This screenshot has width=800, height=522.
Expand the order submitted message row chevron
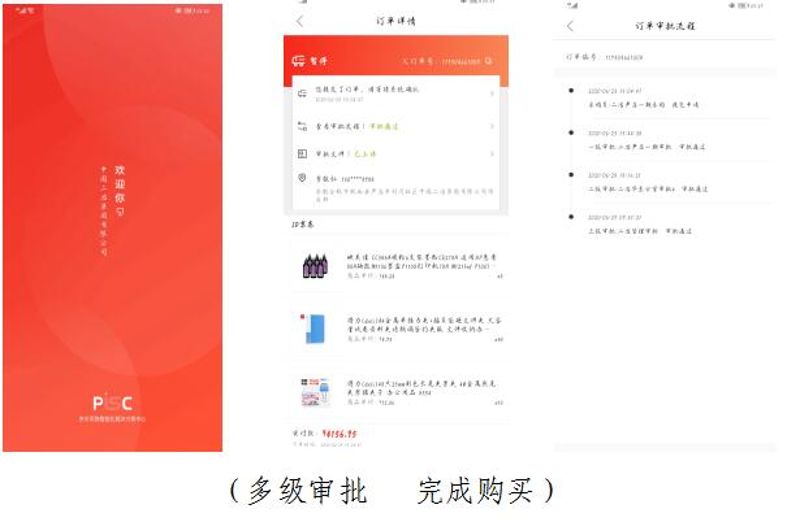tap(491, 94)
